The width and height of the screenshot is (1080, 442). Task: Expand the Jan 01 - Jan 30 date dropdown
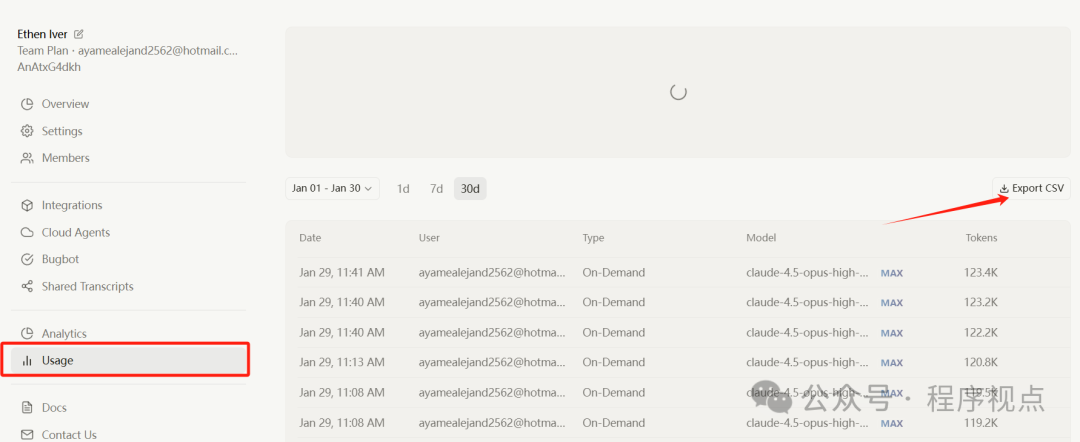pyautogui.click(x=332, y=188)
